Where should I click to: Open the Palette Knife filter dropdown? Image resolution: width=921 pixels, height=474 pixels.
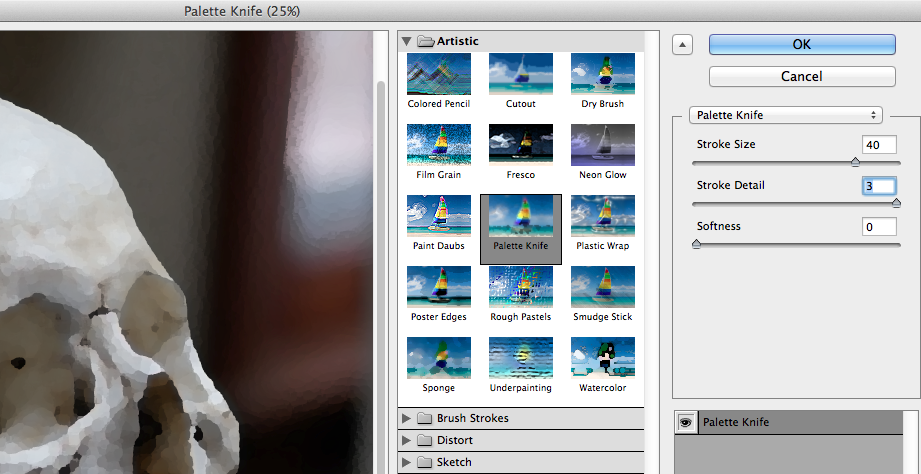pyautogui.click(x=785, y=115)
